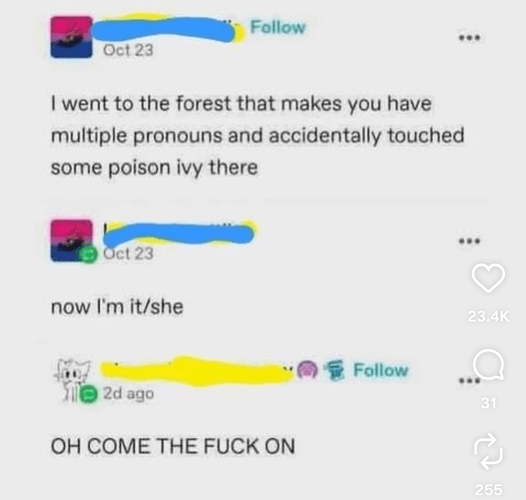526x500 pixels.
Task: Open the 31 comments count
Action: (x=488, y=403)
